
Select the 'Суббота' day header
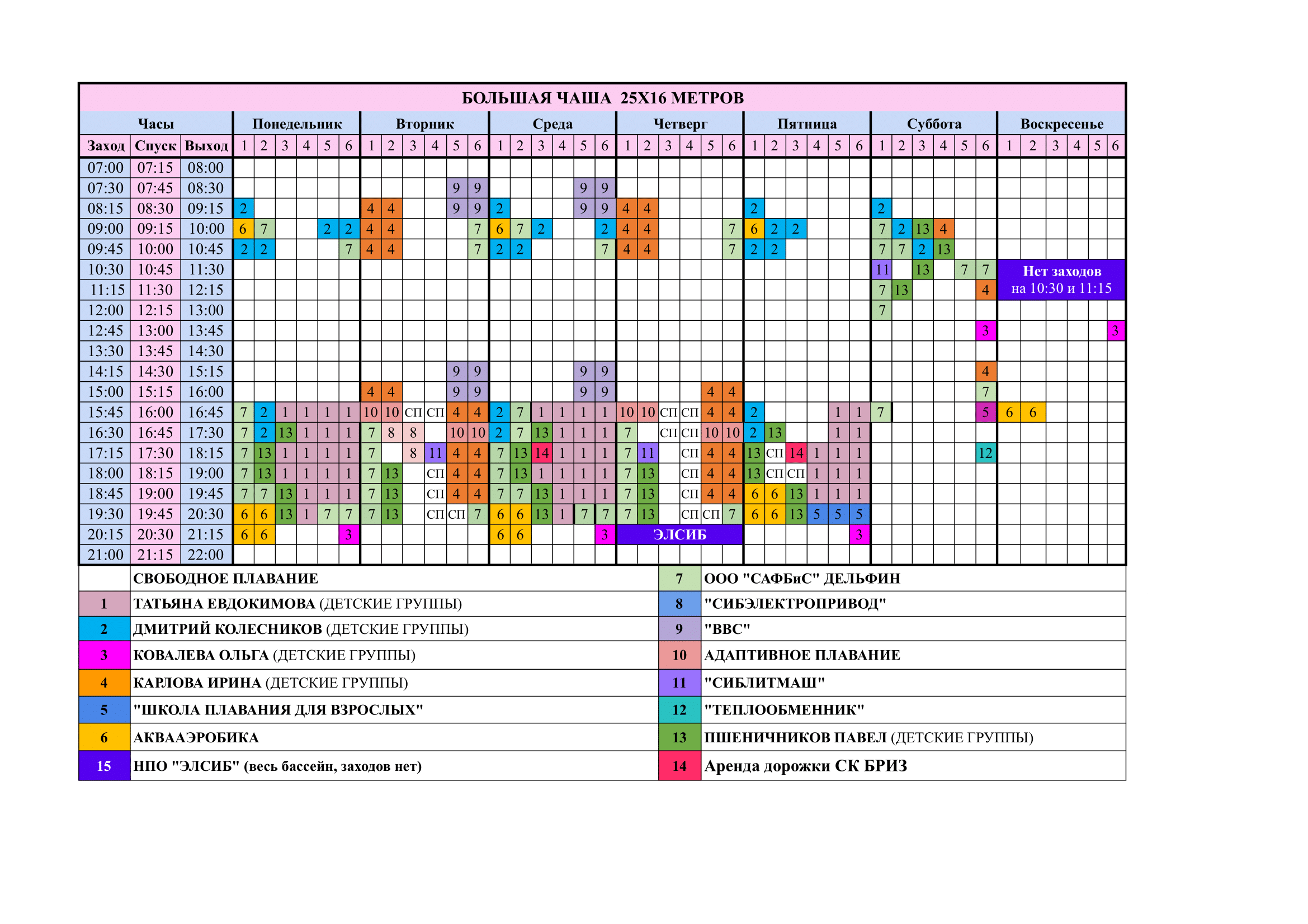(934, 124)
